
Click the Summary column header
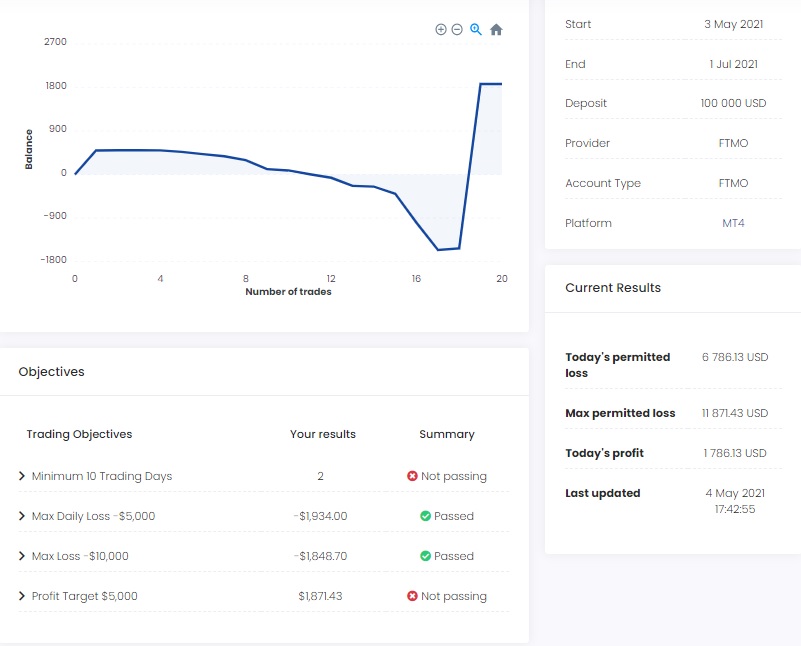coord(446,434)
